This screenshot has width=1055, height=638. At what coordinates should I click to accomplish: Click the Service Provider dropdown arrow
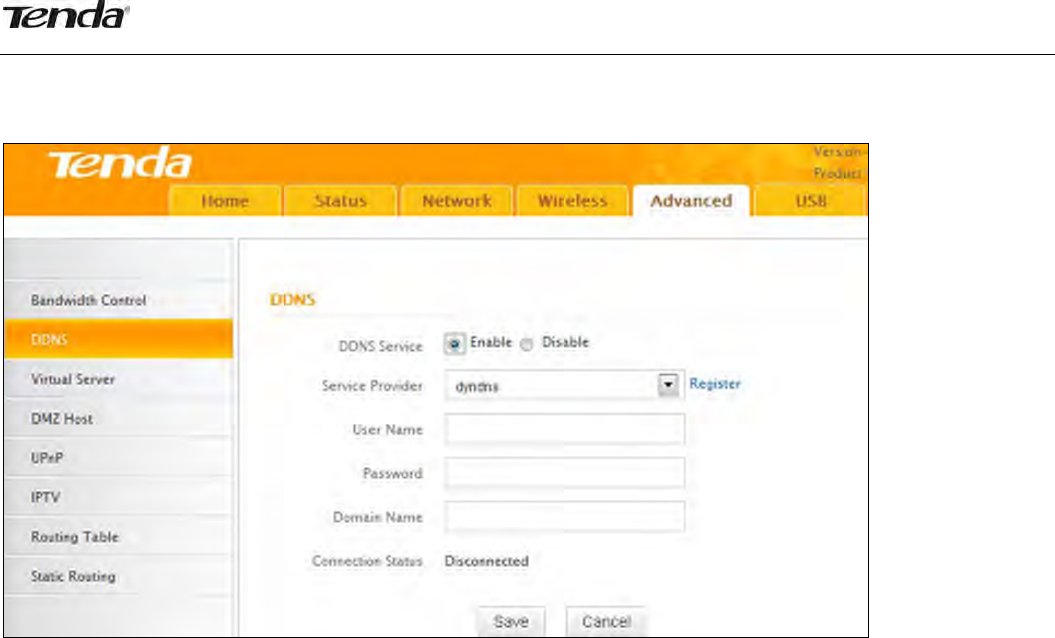[x=667, y=385]
